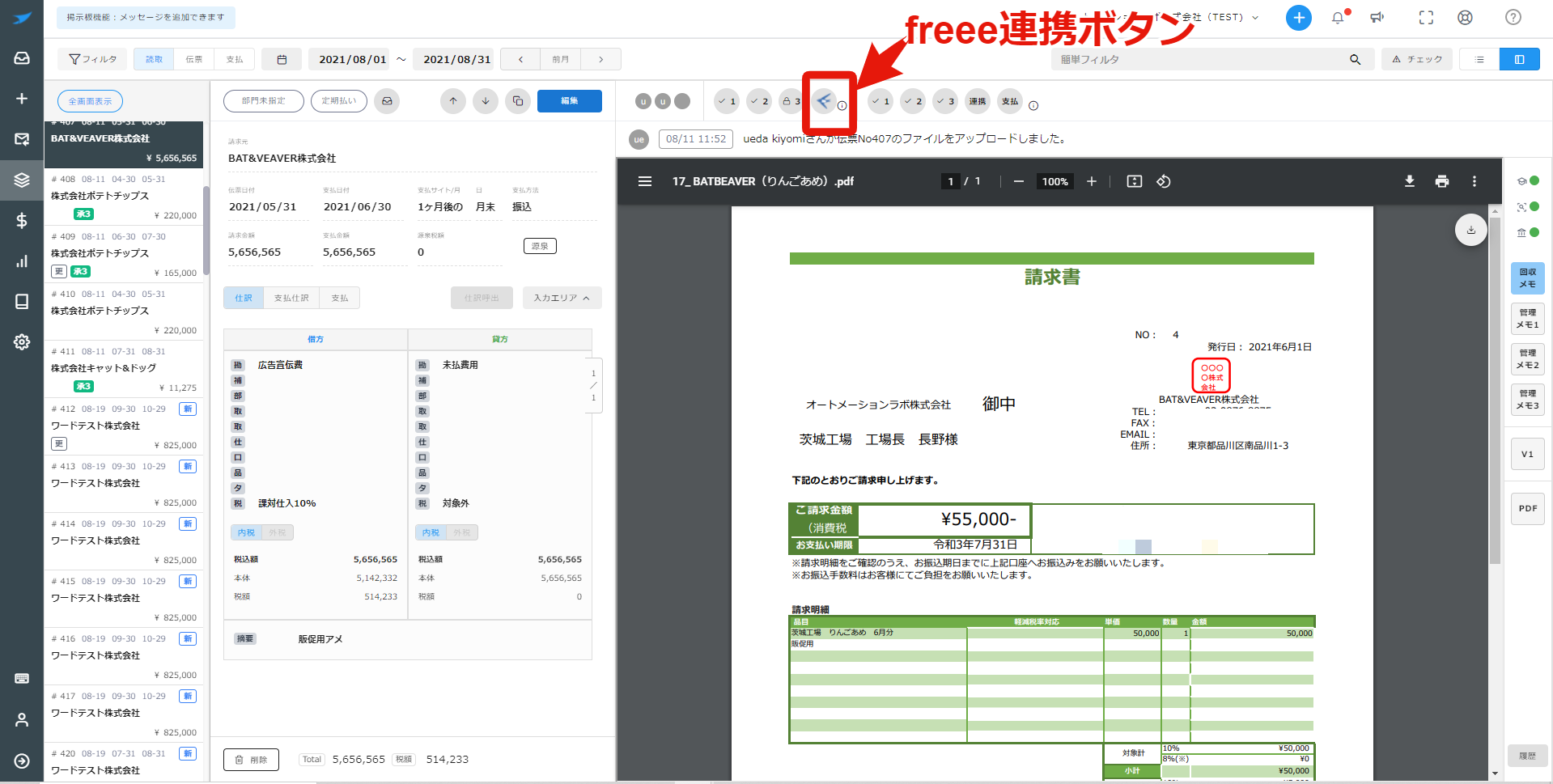Select 内税 on the credit side
The width and height of the screenshot is (1553, 784).
click(431, 532)
